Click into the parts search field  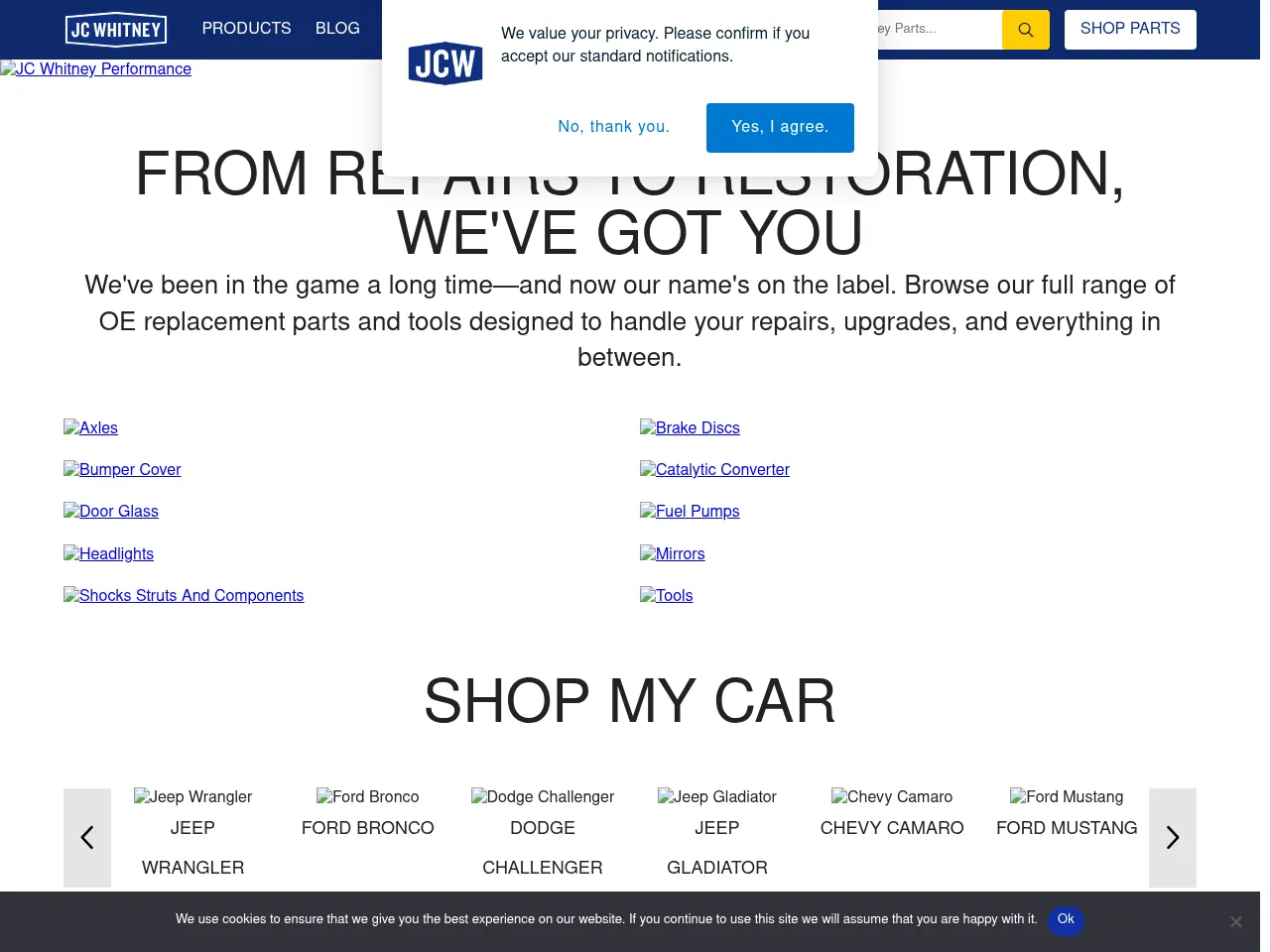[x=938, y=29]
